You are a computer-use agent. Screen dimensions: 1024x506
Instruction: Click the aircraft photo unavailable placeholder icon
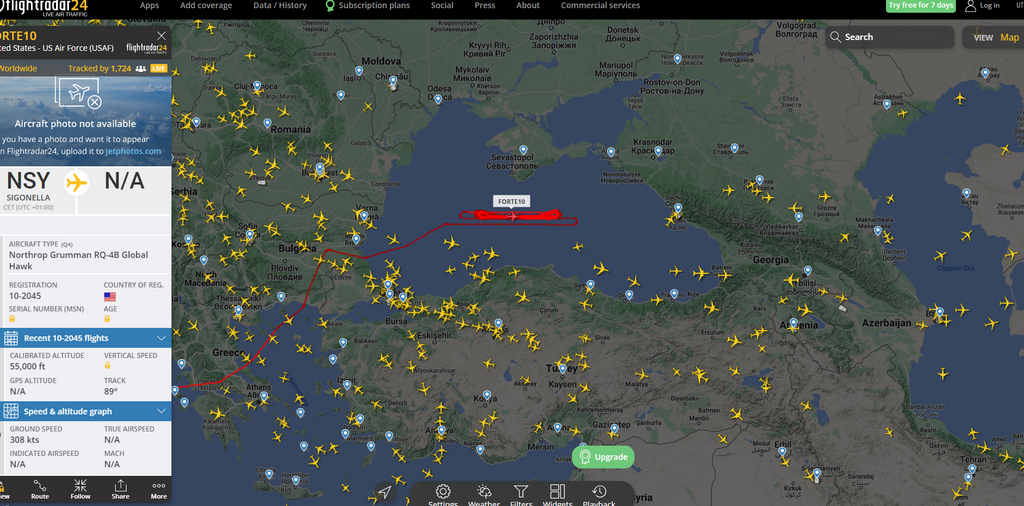81,93
